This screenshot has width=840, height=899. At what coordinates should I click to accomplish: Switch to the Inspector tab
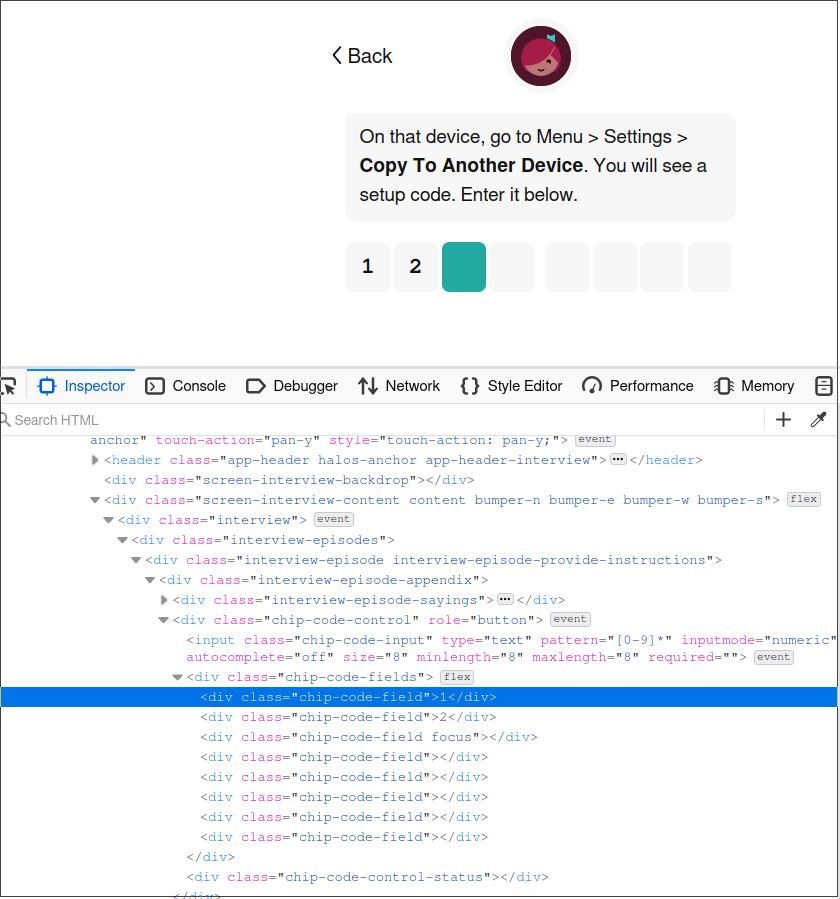click(x=82, y=386)
